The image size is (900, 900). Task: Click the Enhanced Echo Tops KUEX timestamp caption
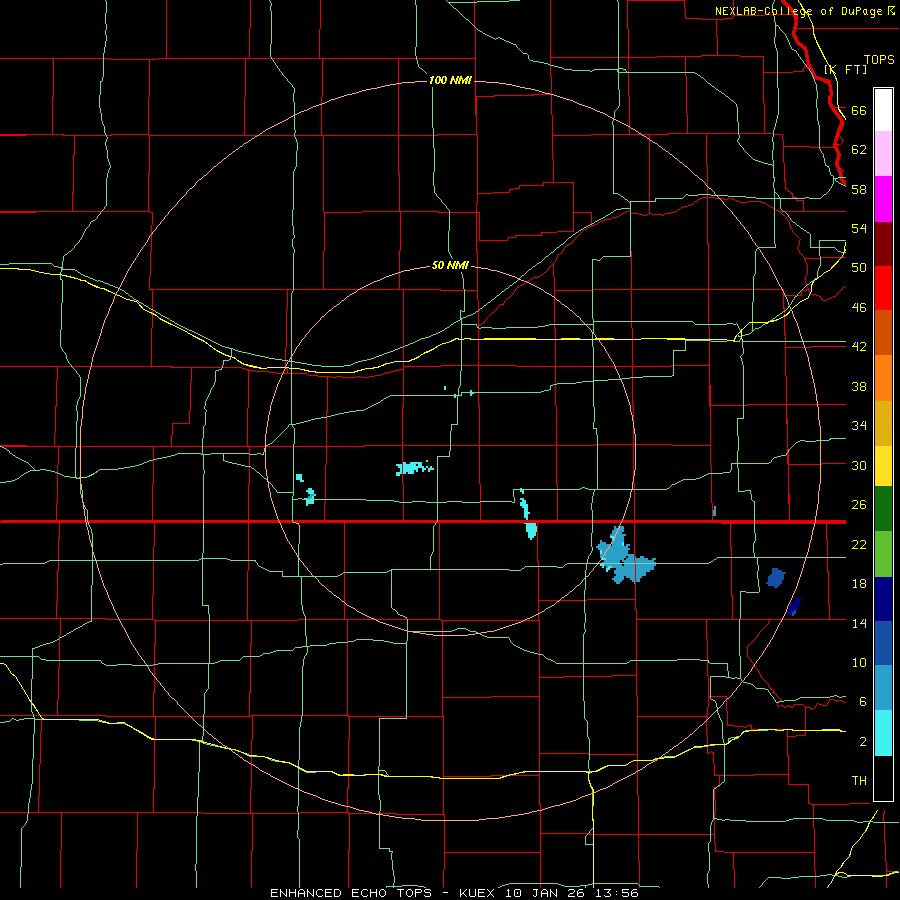(454, 893)
